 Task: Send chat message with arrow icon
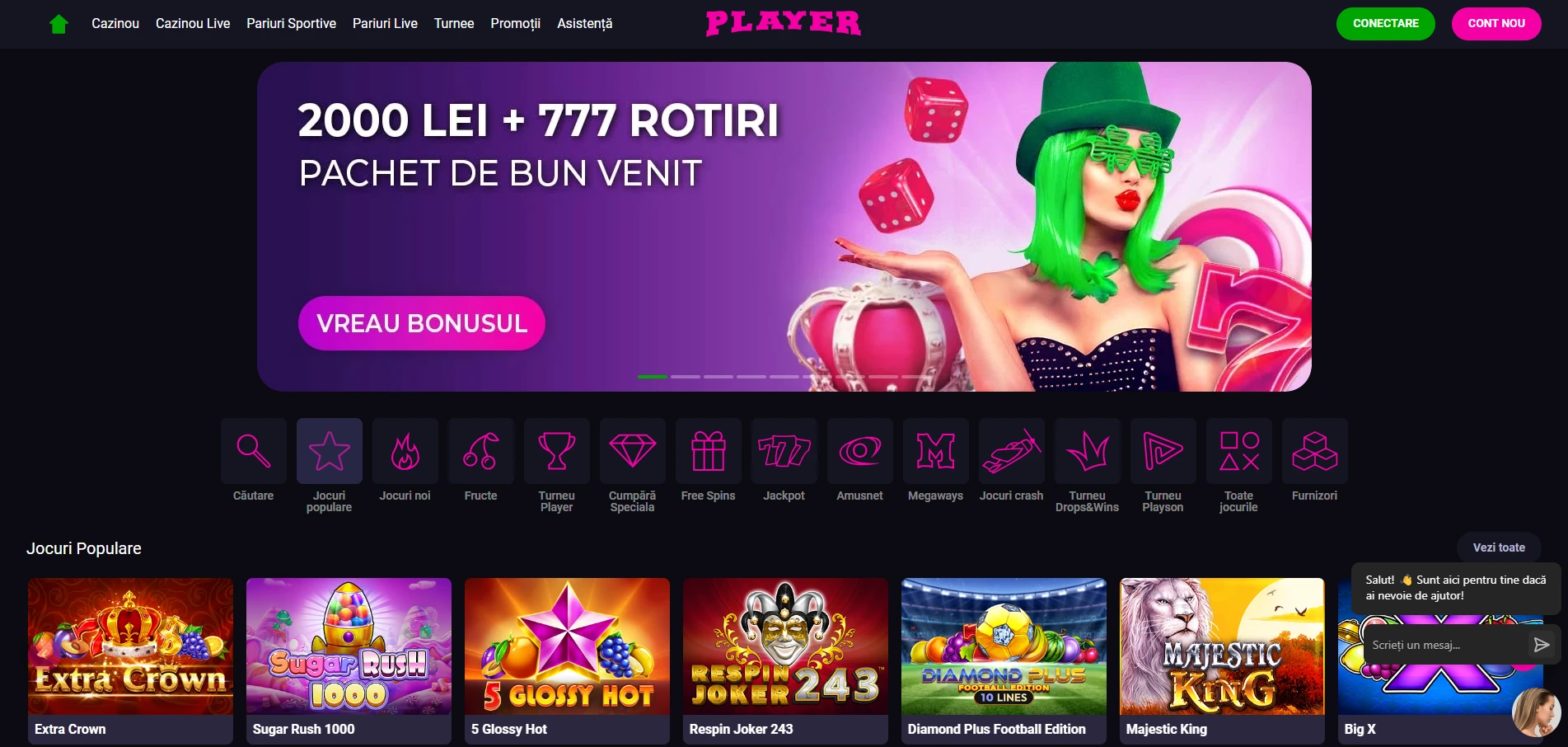click(1541, 645)
